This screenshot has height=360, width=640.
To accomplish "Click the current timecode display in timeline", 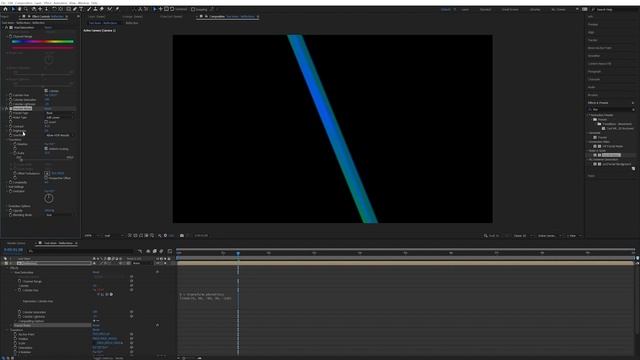I will 13,250.
